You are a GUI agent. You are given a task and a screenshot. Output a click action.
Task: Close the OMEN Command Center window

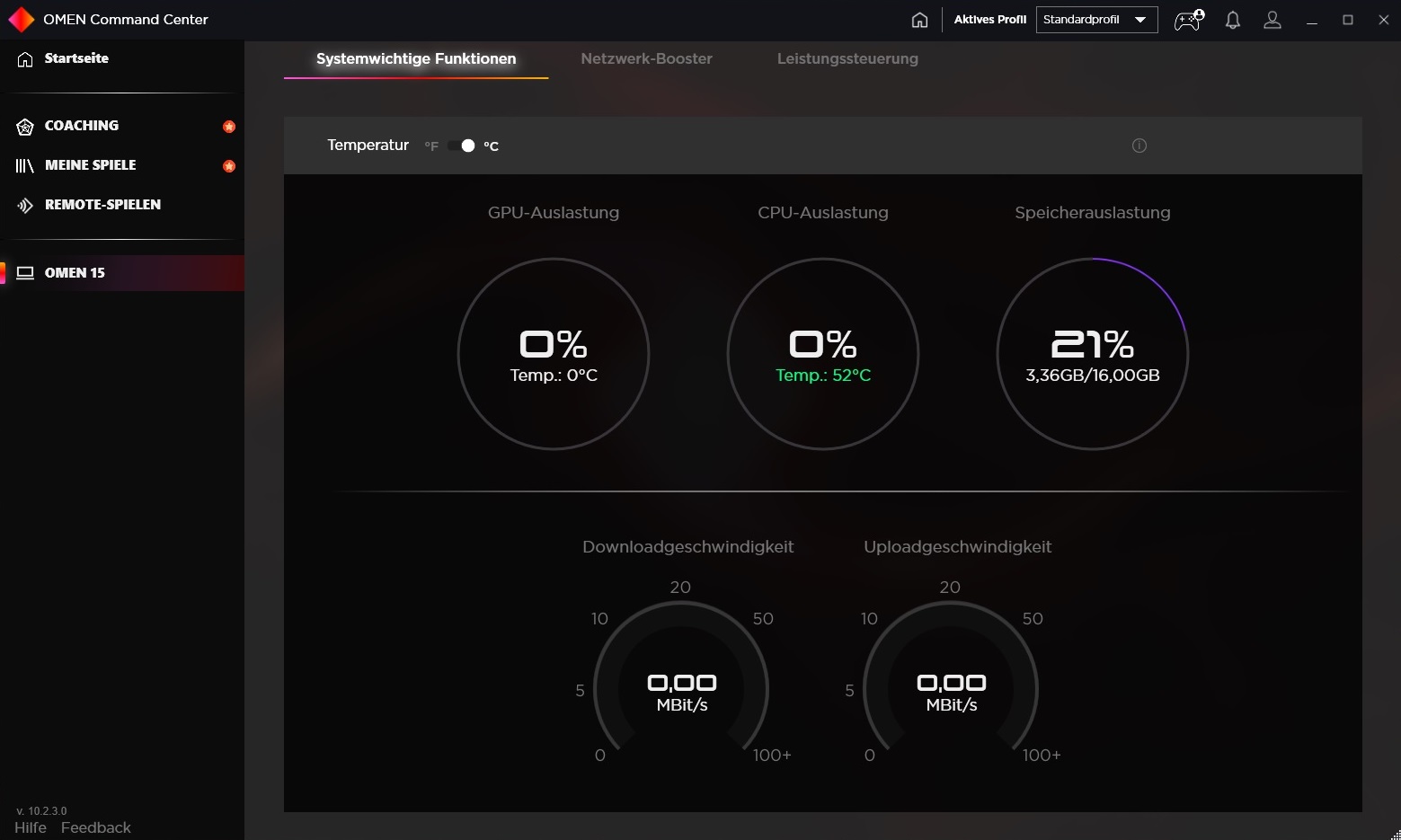click(1384, 20)
